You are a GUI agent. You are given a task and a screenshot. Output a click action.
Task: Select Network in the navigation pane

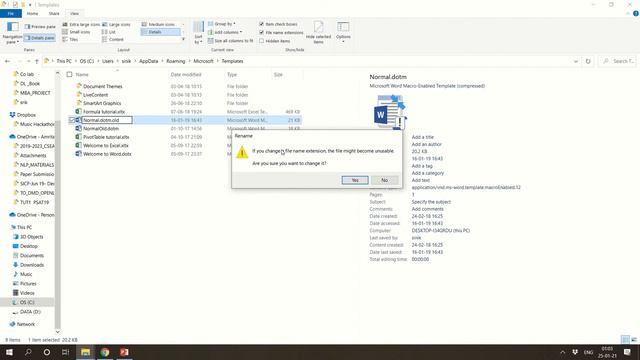[26, 324]
